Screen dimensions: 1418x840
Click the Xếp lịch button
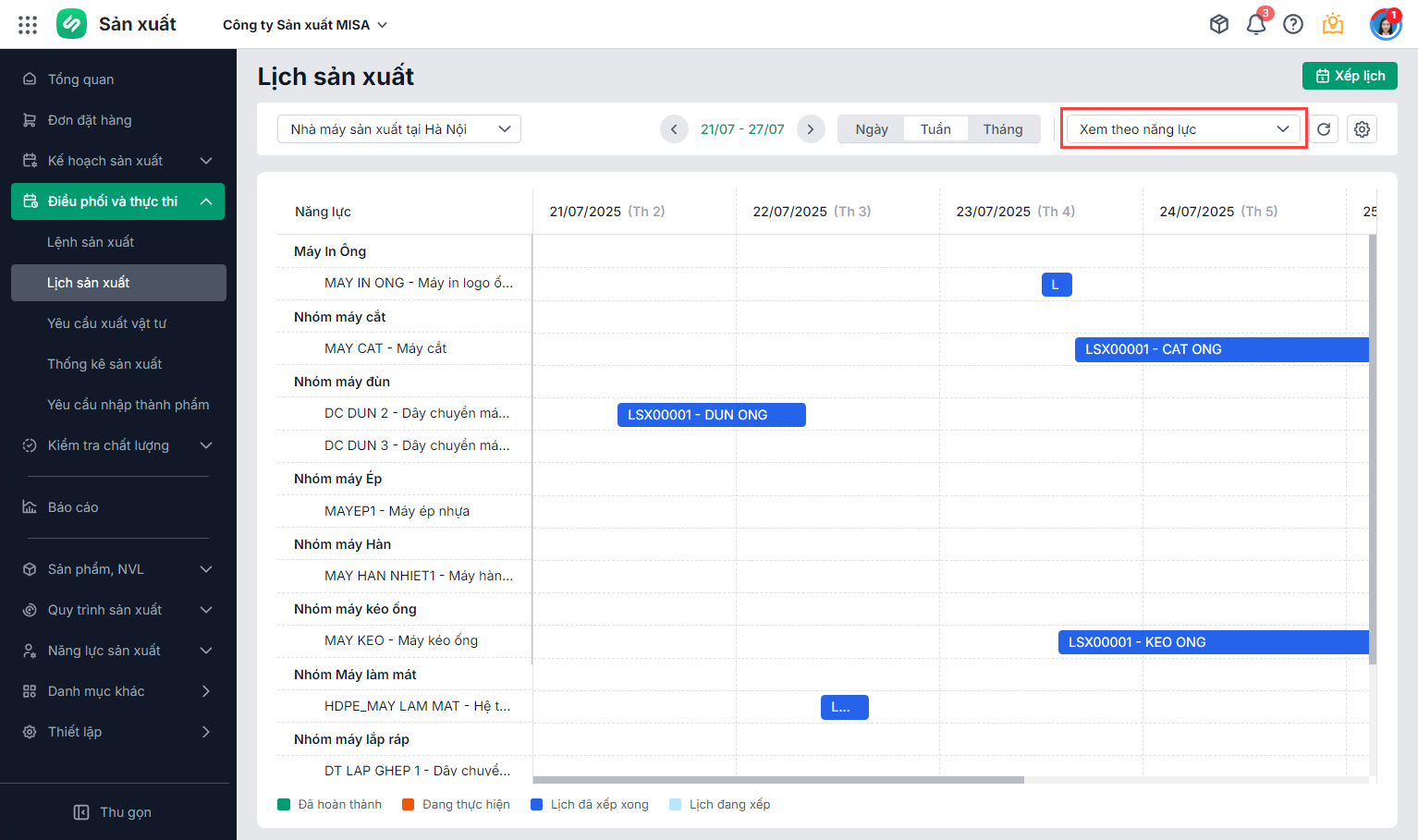(1350, 76)
